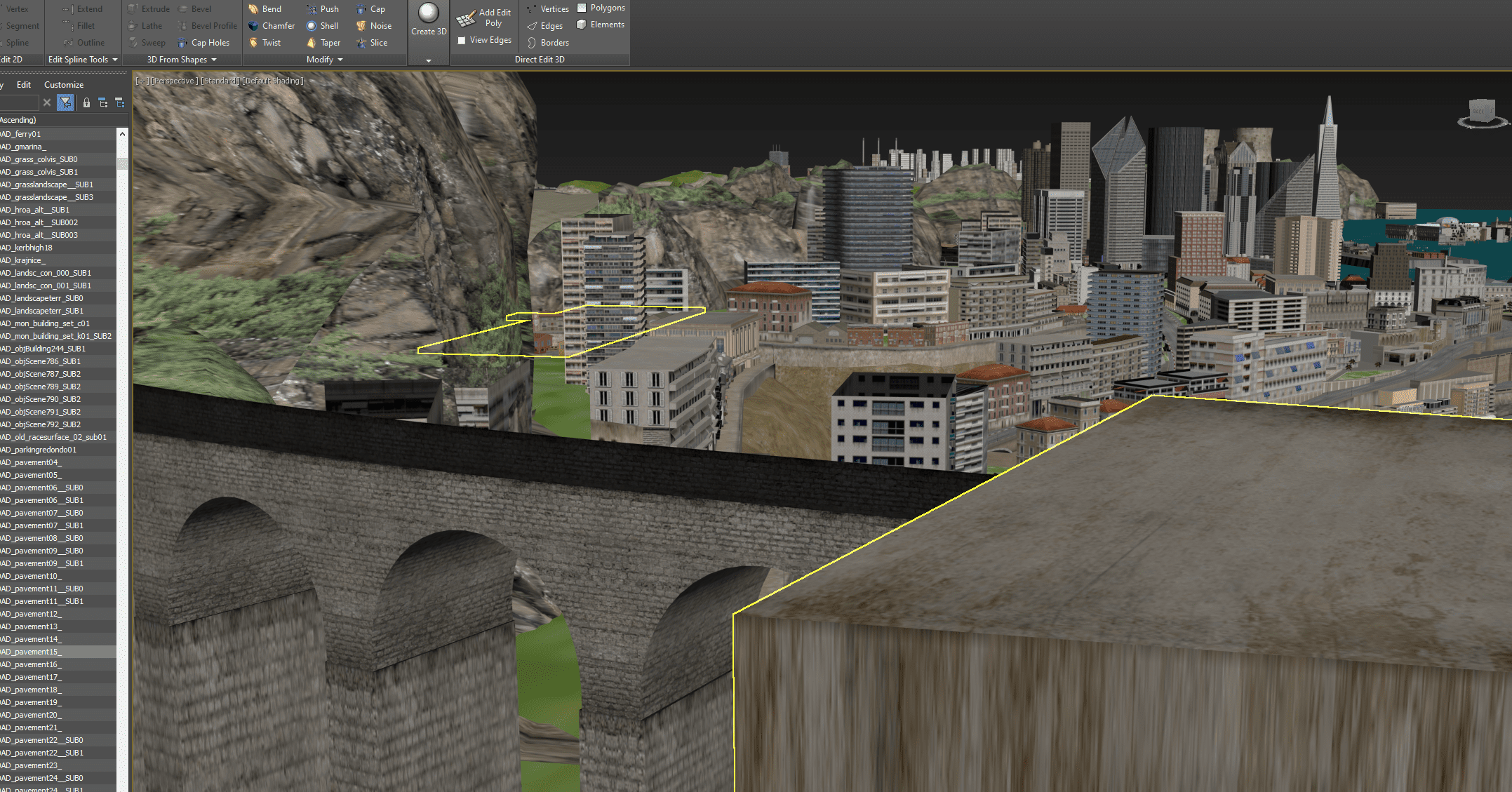
Task: Click the Cap Holes tool
Action: [x=203, y=43]
